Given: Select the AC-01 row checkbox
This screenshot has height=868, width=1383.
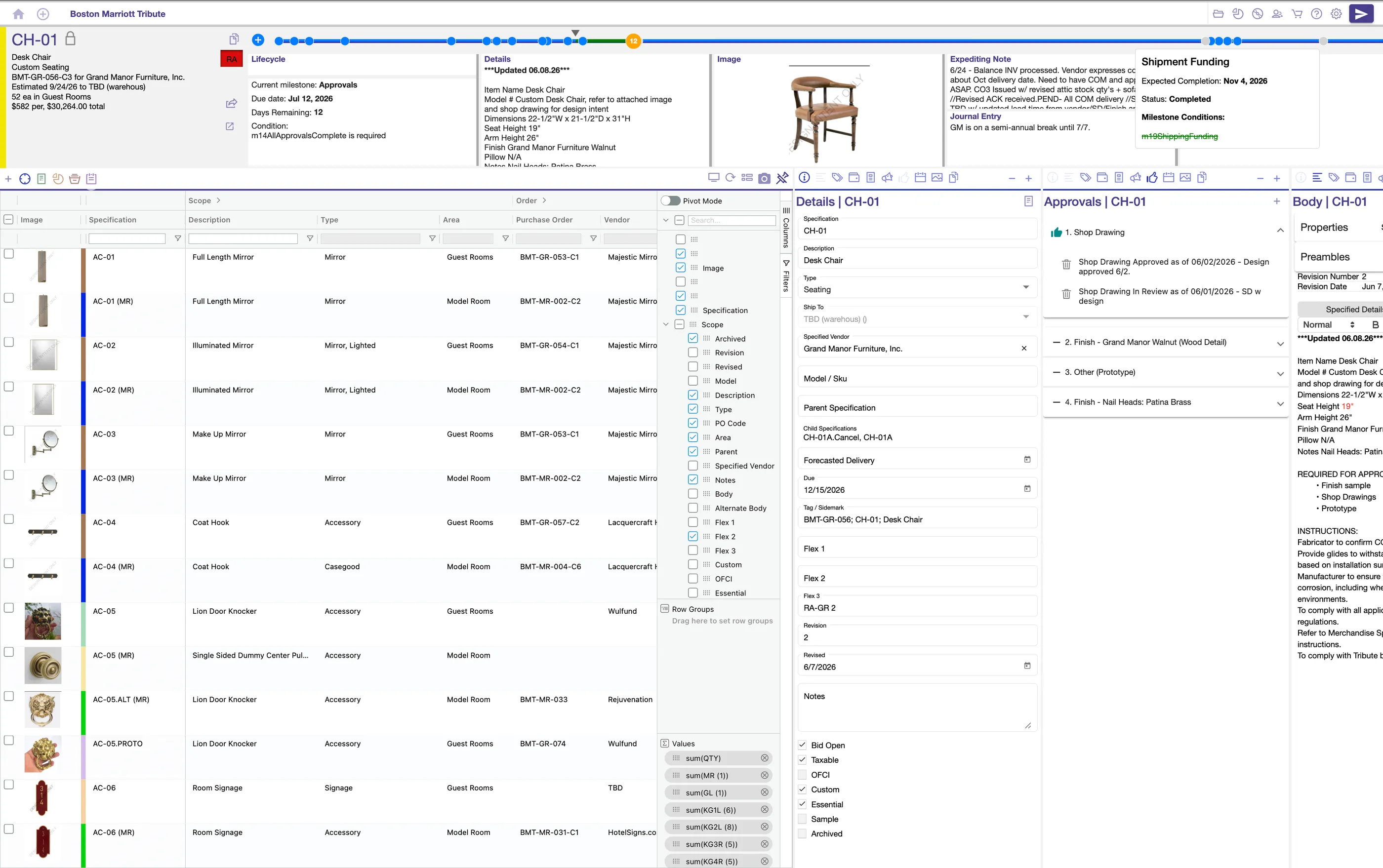Looking at the screenshot, I should tap(8, 254).
